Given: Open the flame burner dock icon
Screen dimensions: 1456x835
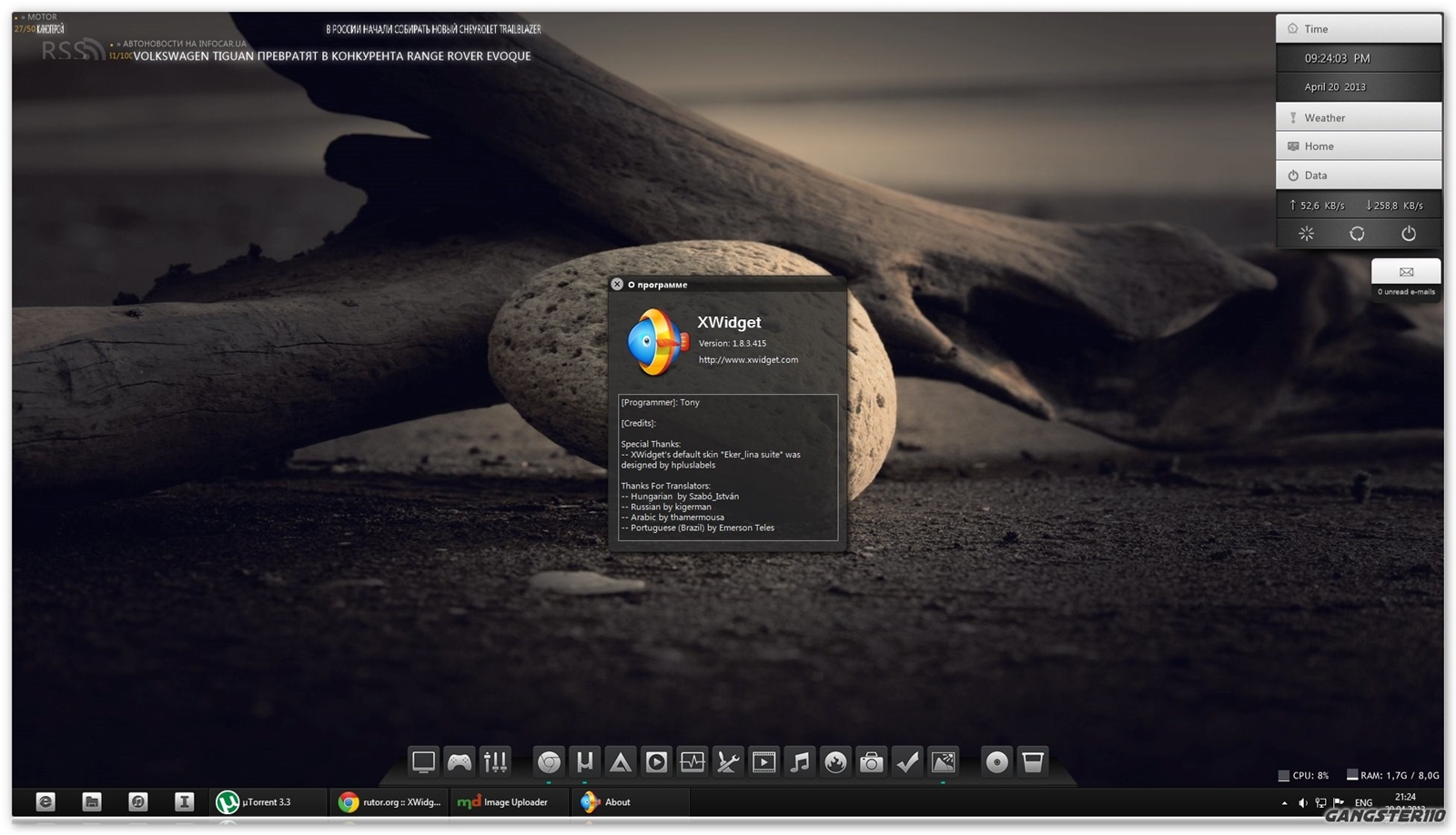Looking at the screenshot, I should (x=835, y=761).
